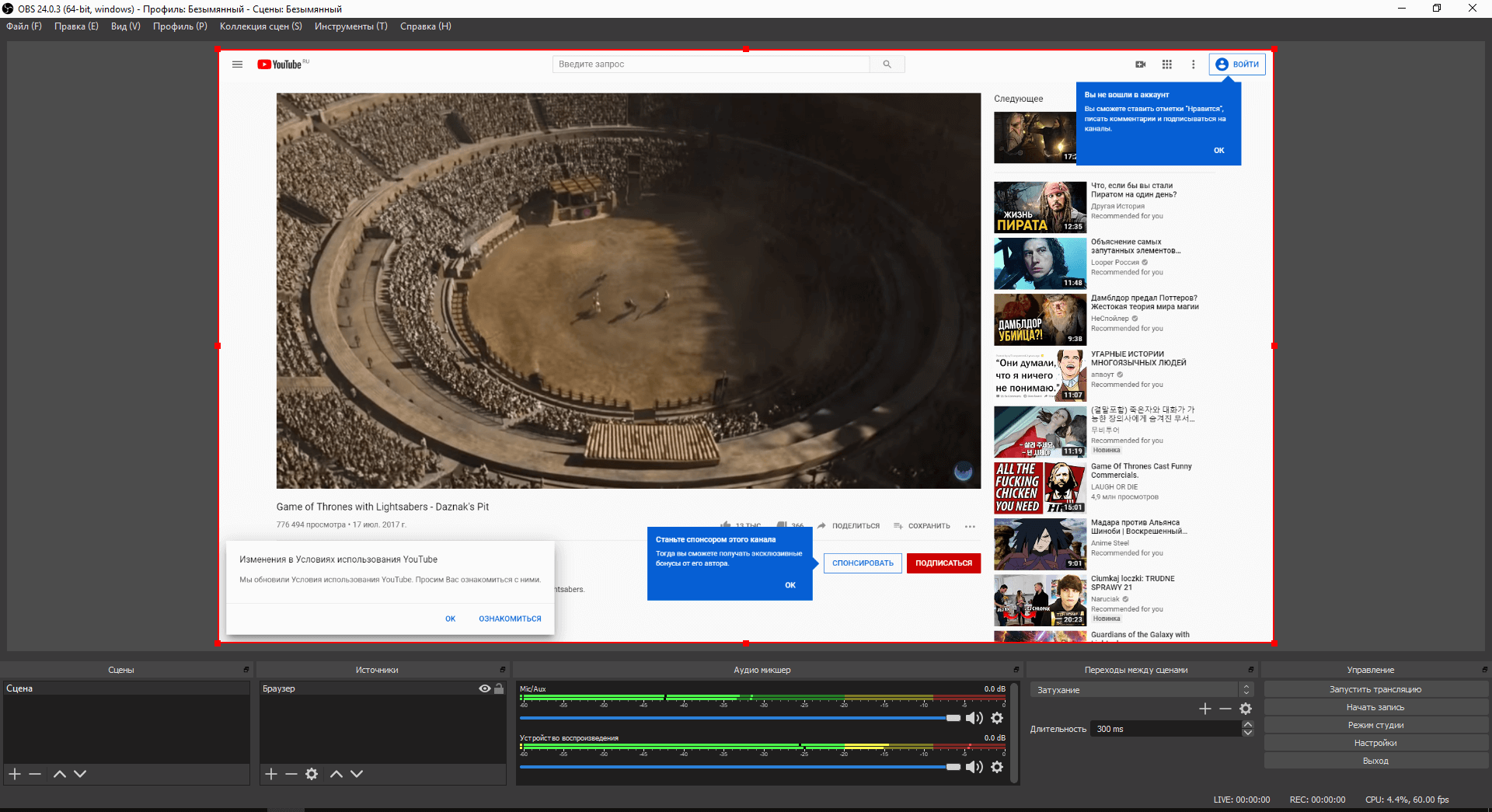
Task: Remove selected source with minus icon
Action: click(291, 774)
